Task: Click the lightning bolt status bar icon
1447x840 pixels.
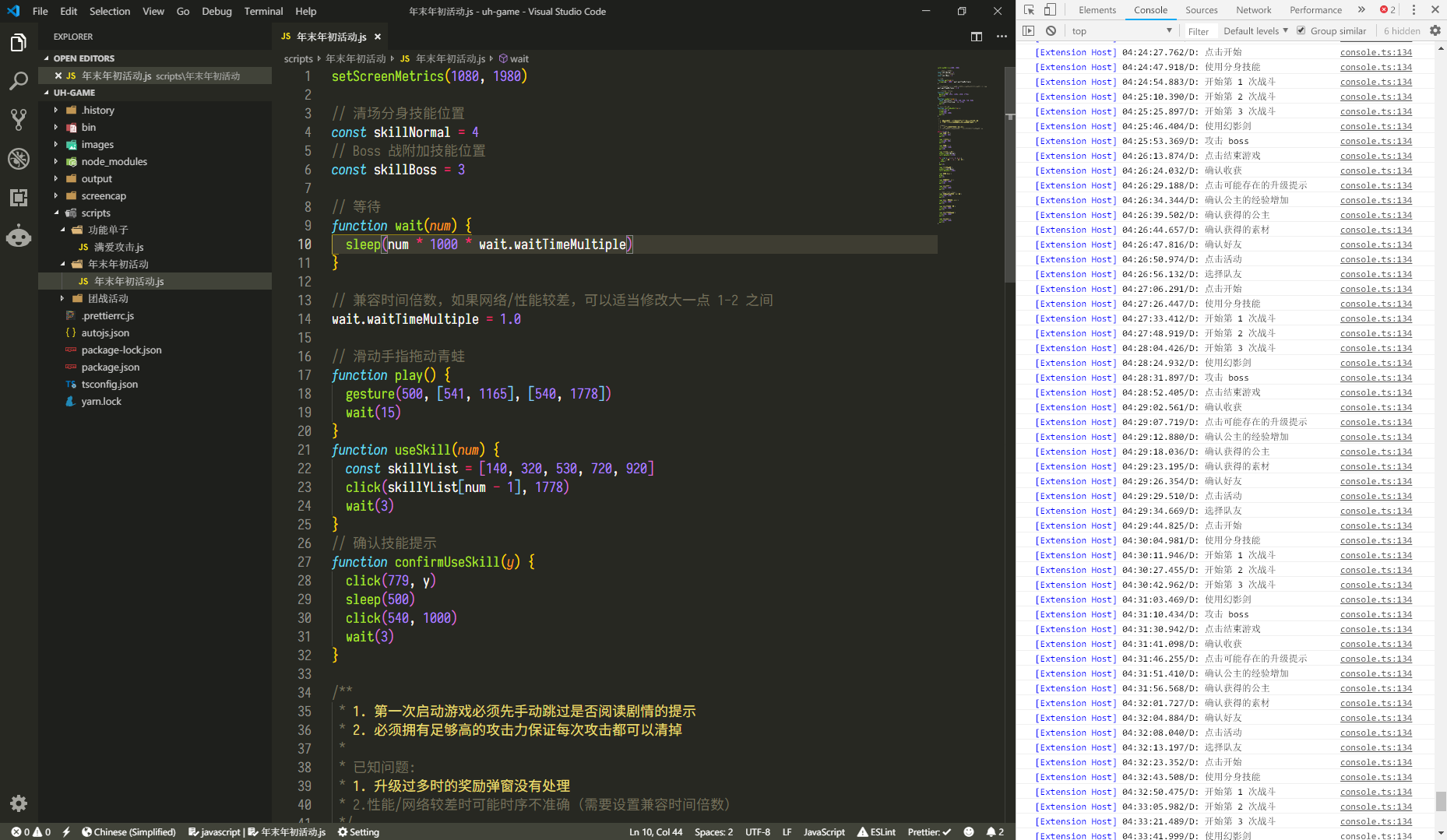Action: [66, 831]
